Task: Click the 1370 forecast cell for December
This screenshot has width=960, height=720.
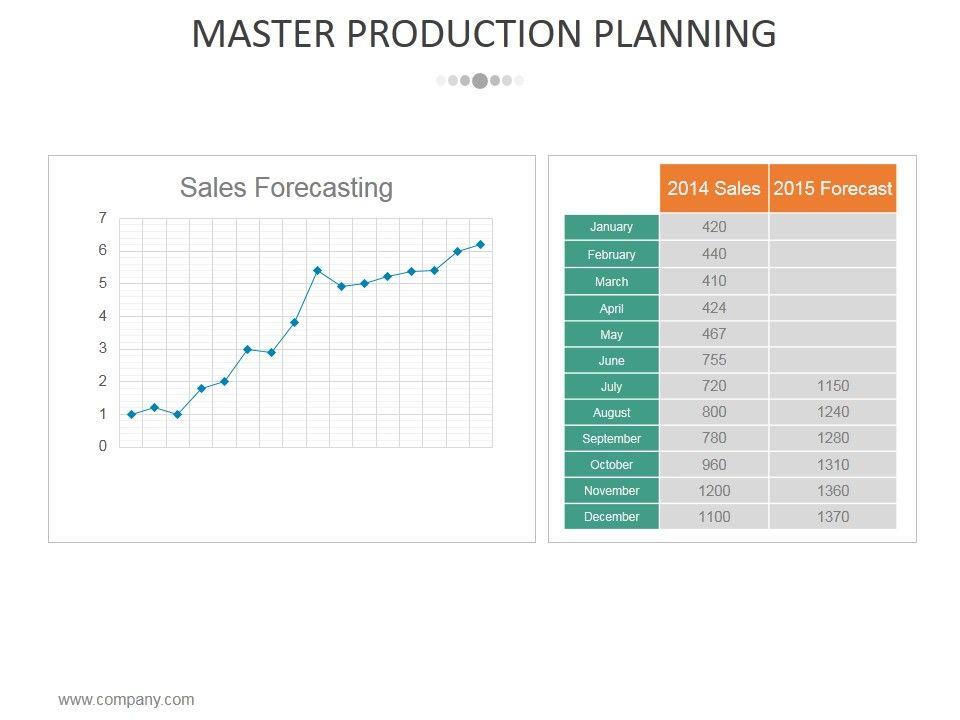Action: [x=833, y=517]
